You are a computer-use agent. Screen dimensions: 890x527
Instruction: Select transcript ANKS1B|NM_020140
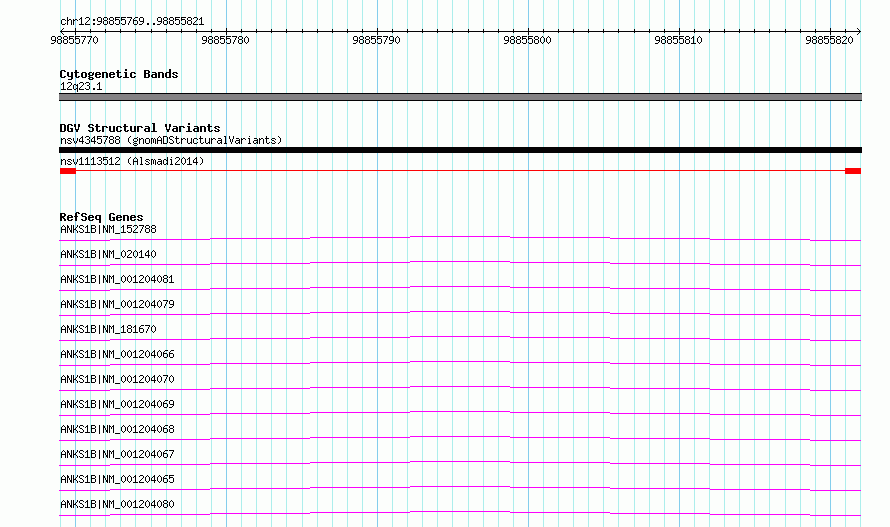coord(108,254)
